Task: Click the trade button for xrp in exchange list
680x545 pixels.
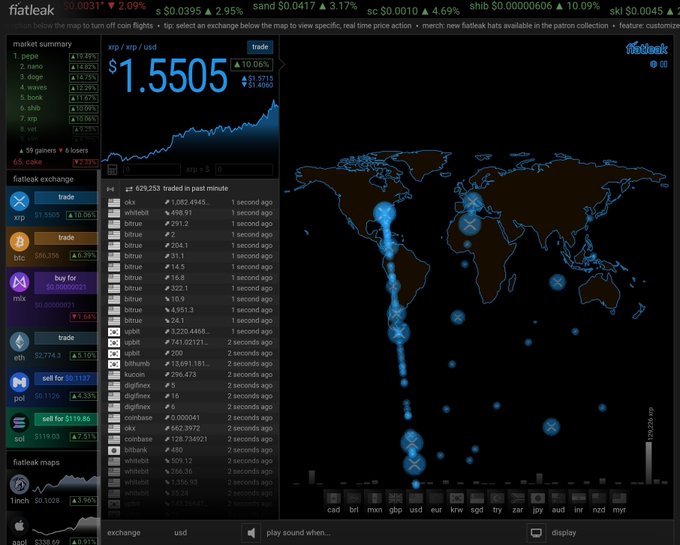Action: point(66,197)
